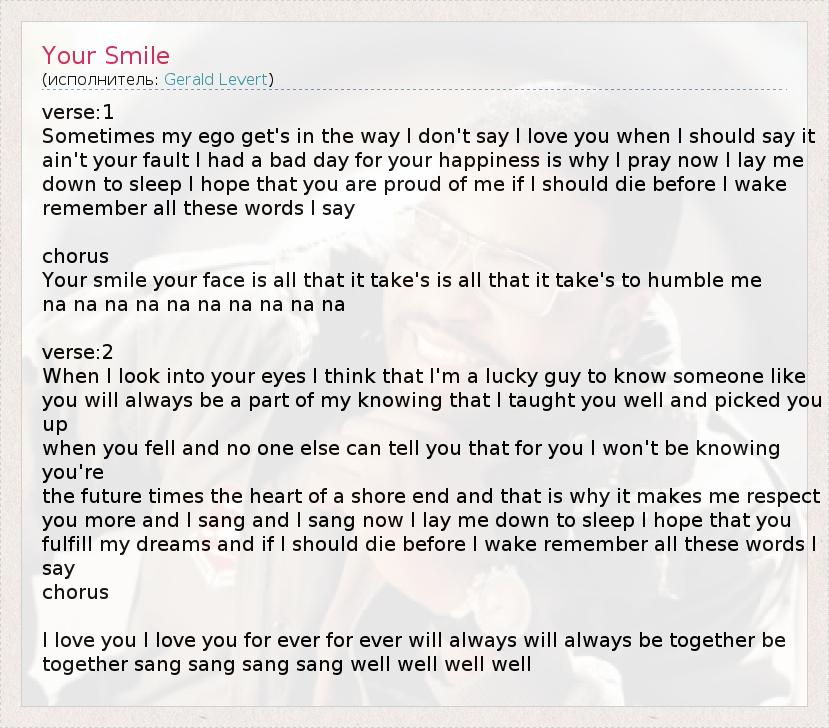Click the line starting "fulfill my dreams"

(x=429, y=544)
